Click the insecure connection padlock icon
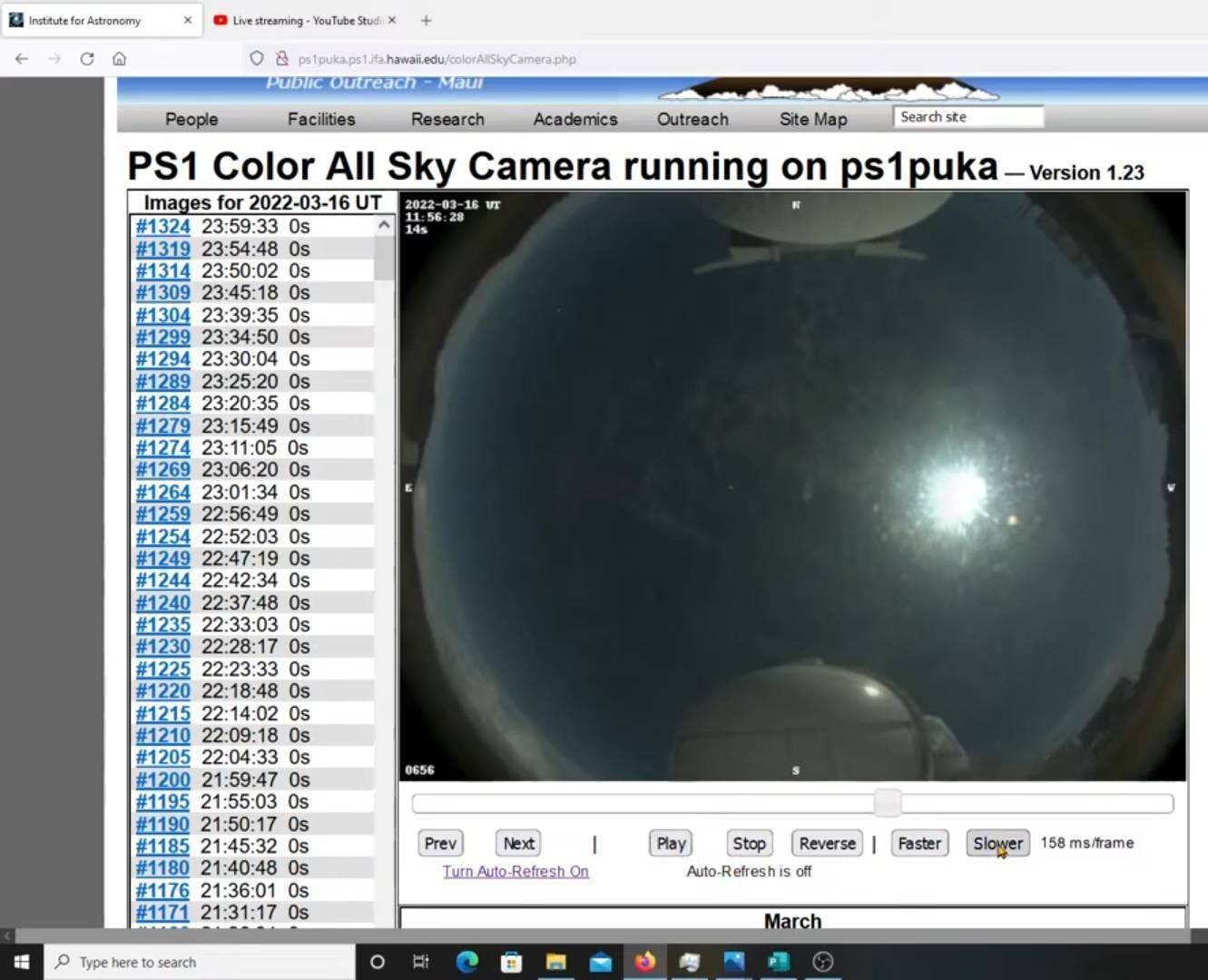1208x980 pixels. [x=282, y=59]
